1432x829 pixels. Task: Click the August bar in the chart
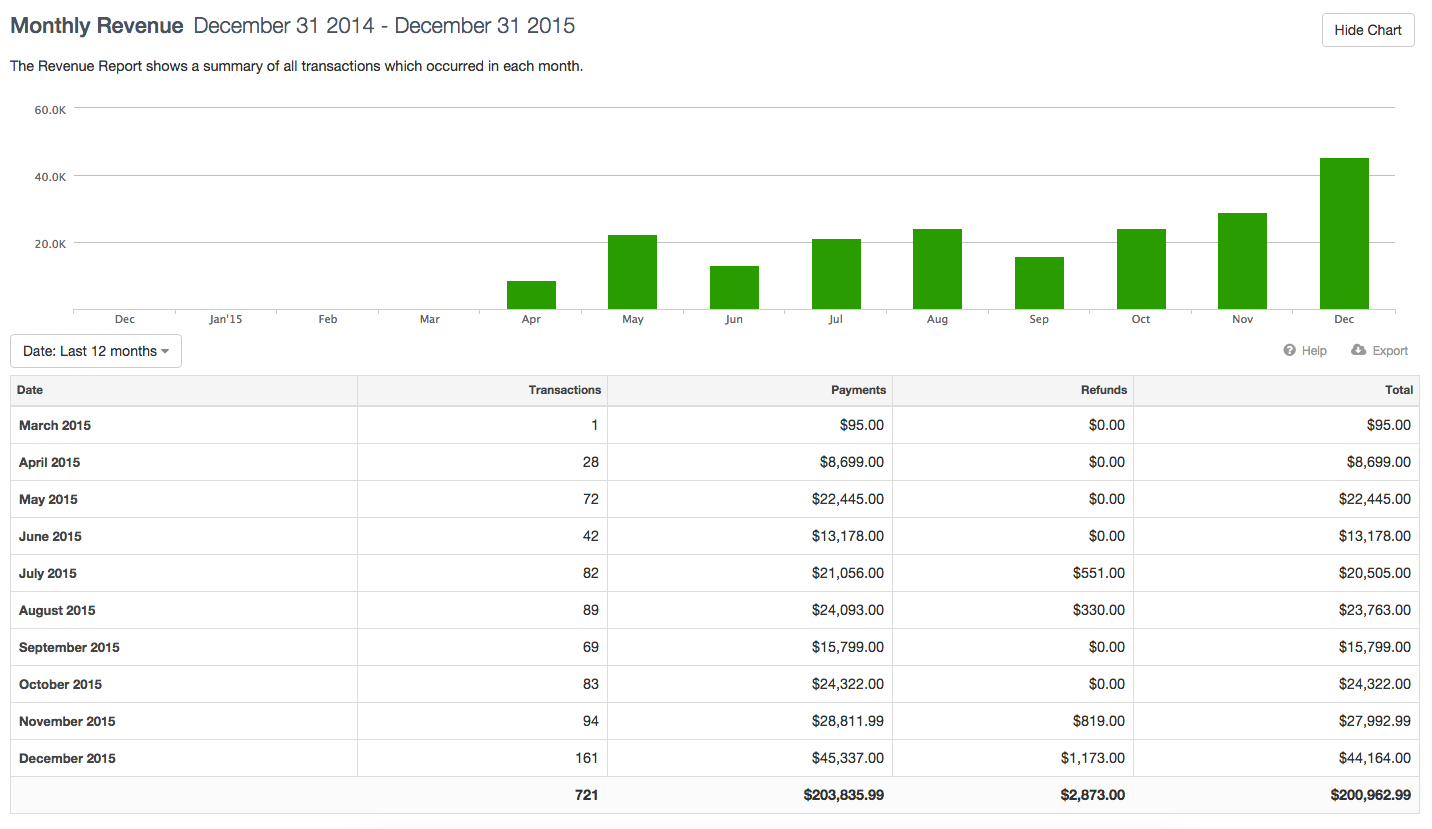(938, 269)
